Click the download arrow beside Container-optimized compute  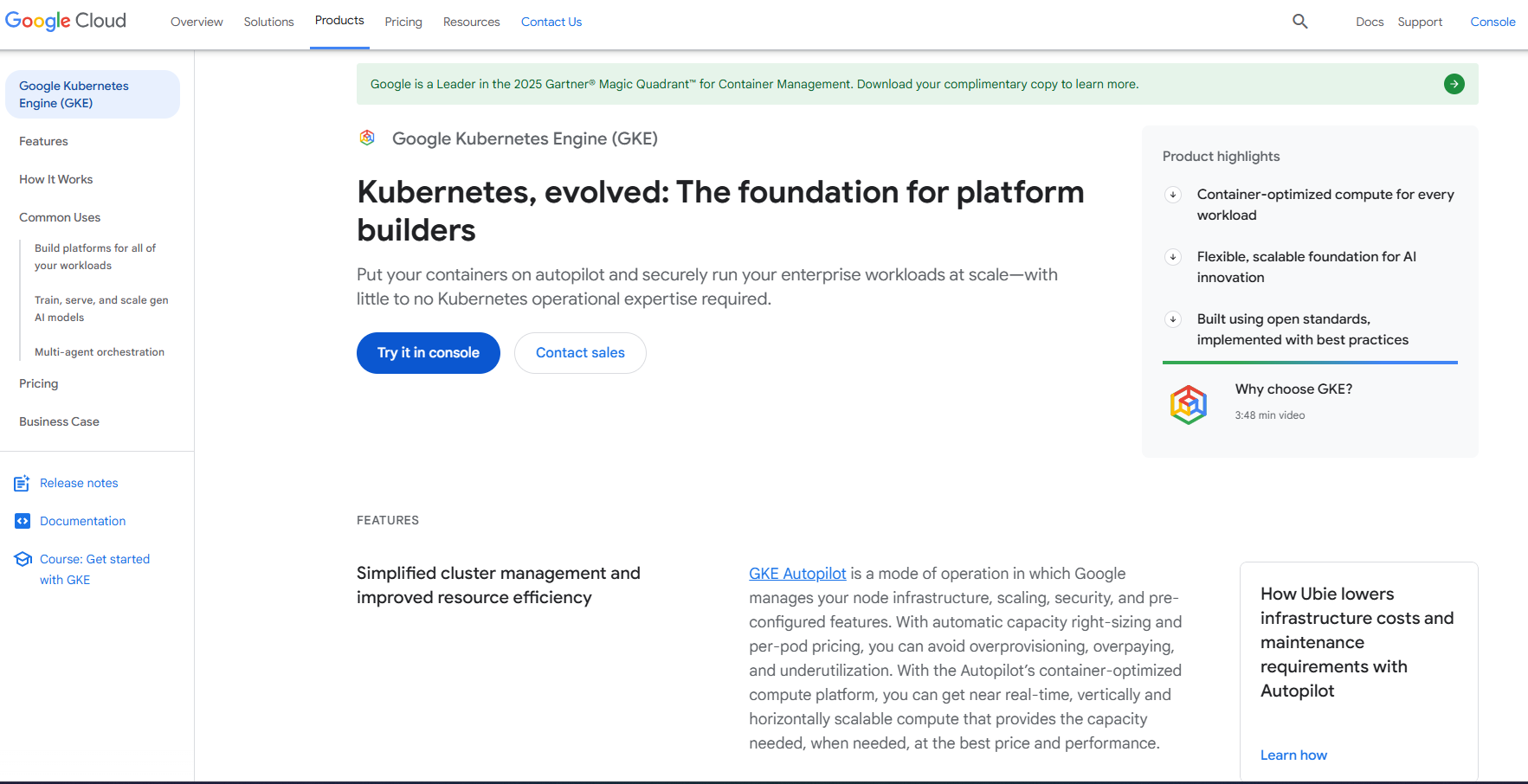point(1173,195)
